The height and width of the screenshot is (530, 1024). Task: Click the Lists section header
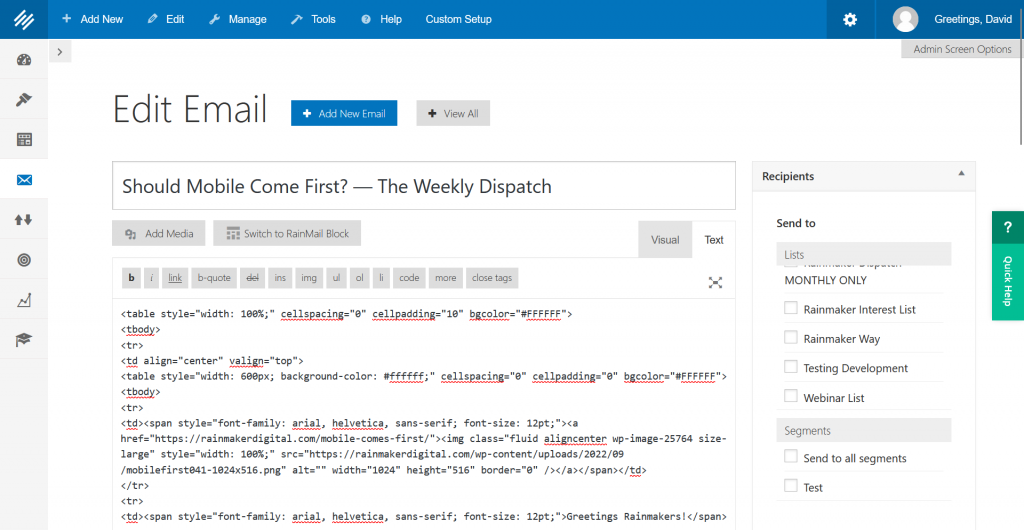tap(863, 255)
